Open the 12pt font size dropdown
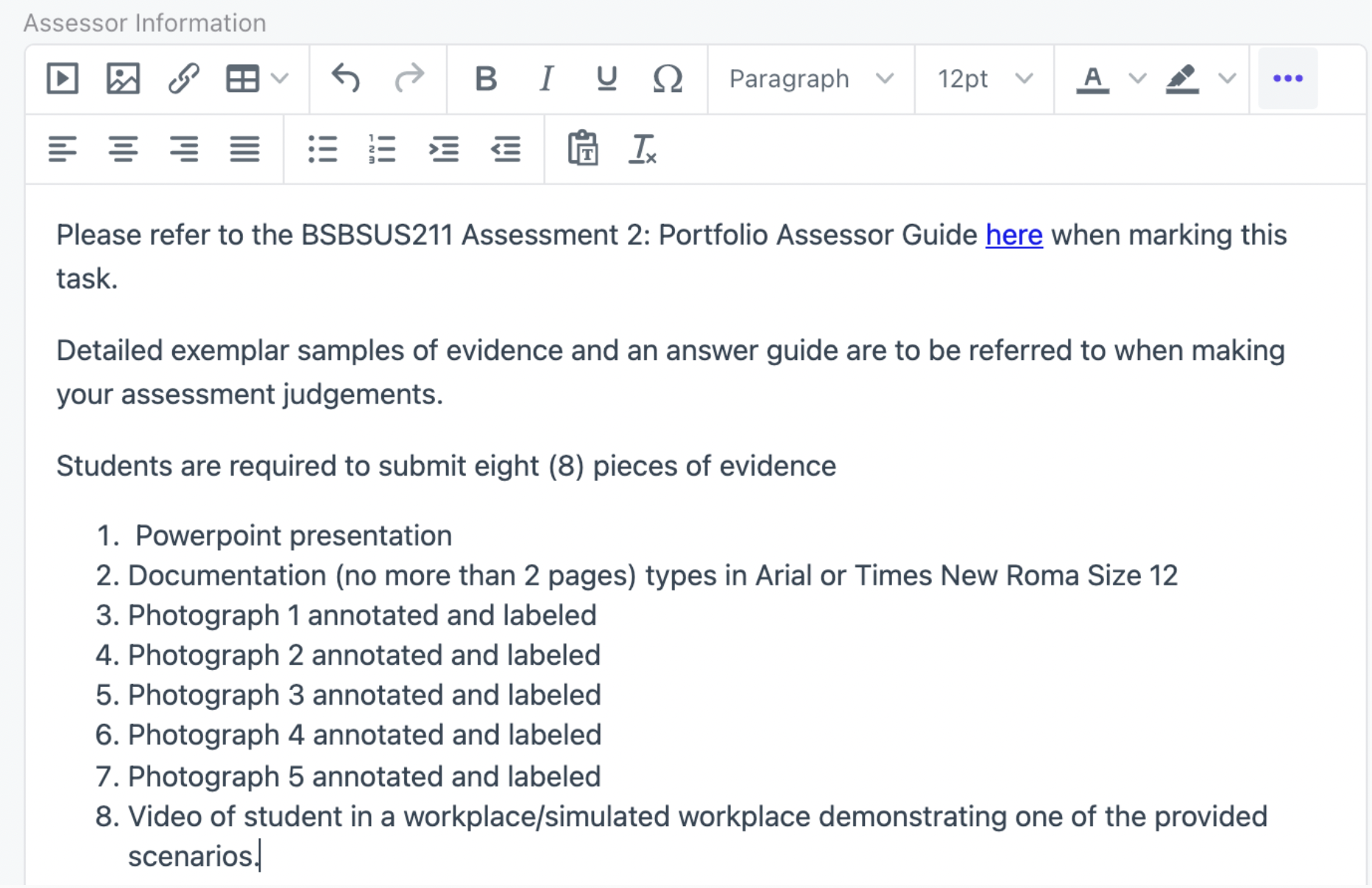 985,79
